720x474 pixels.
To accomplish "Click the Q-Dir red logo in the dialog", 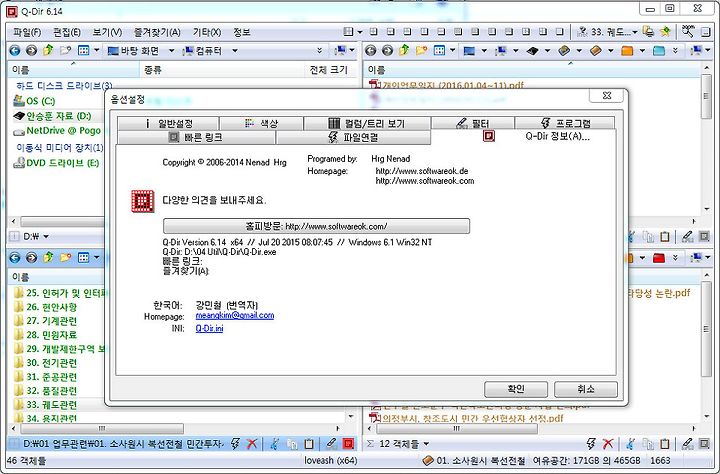I will click(x=142, y=201).
